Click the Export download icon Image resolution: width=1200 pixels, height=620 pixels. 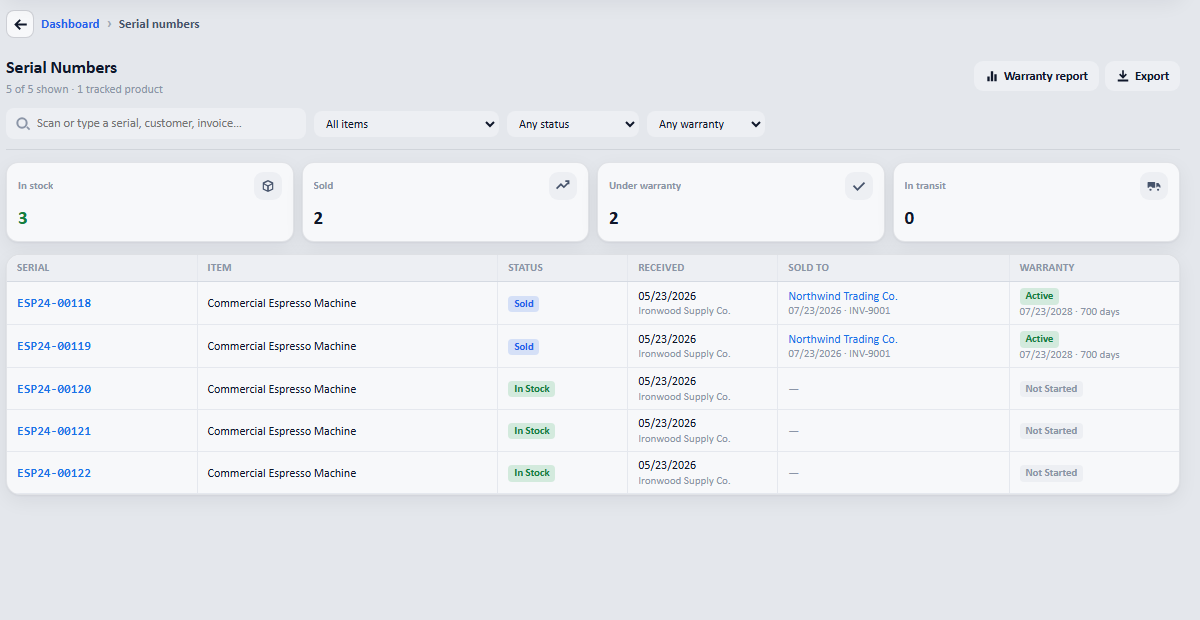click(x=1123, y=76)
